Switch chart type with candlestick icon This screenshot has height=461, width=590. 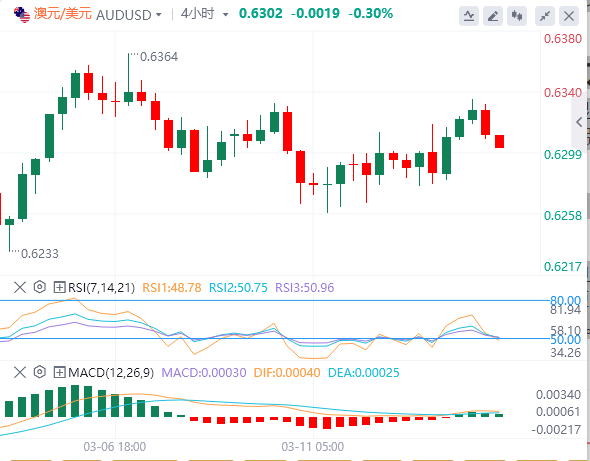tap(517, 16)
